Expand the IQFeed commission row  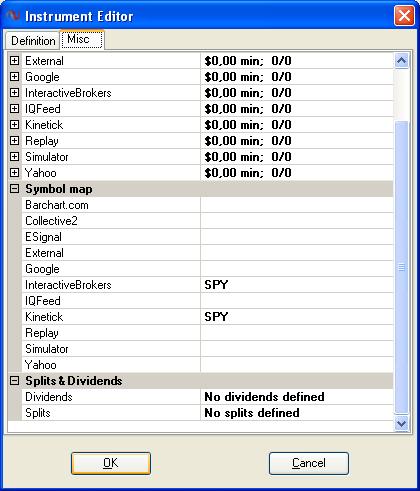click(14, 109)
